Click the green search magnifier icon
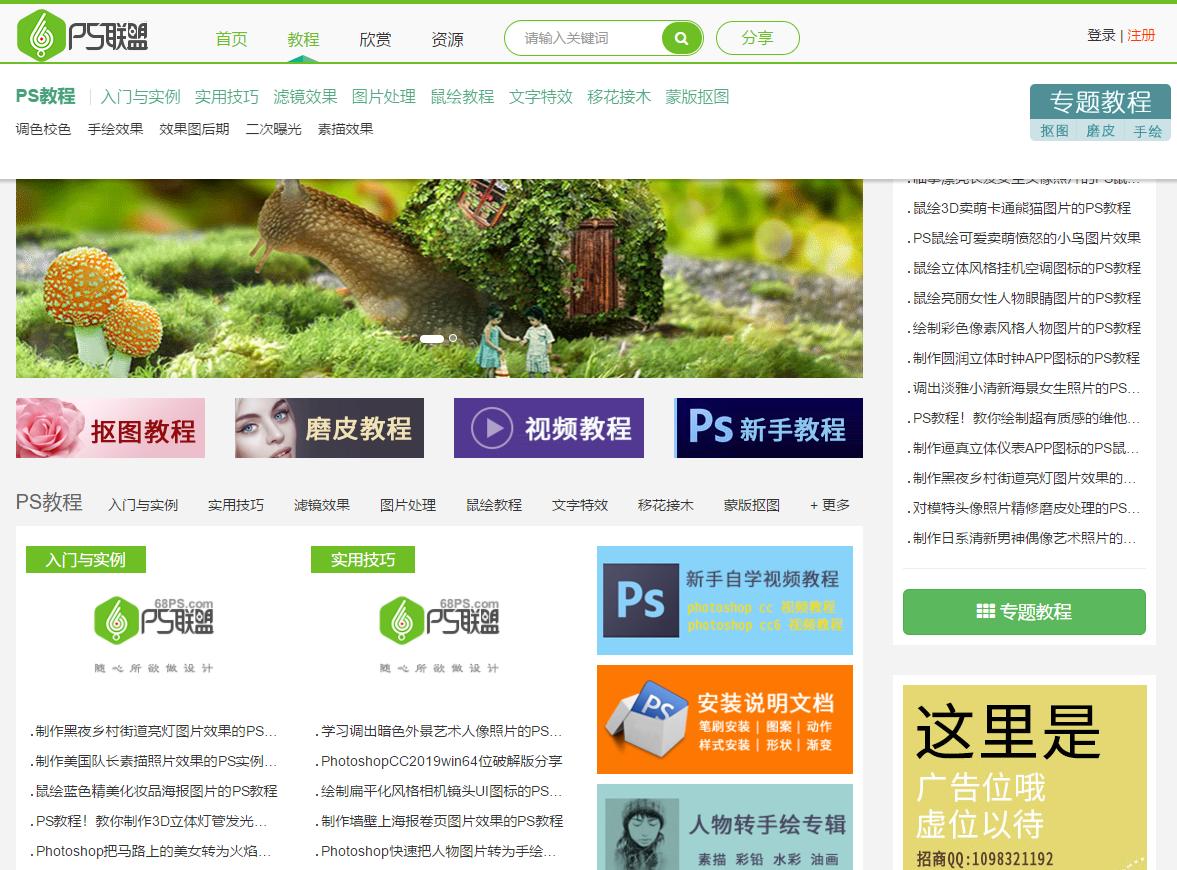This screenshot has height=870, width=1177. point(681,38)
